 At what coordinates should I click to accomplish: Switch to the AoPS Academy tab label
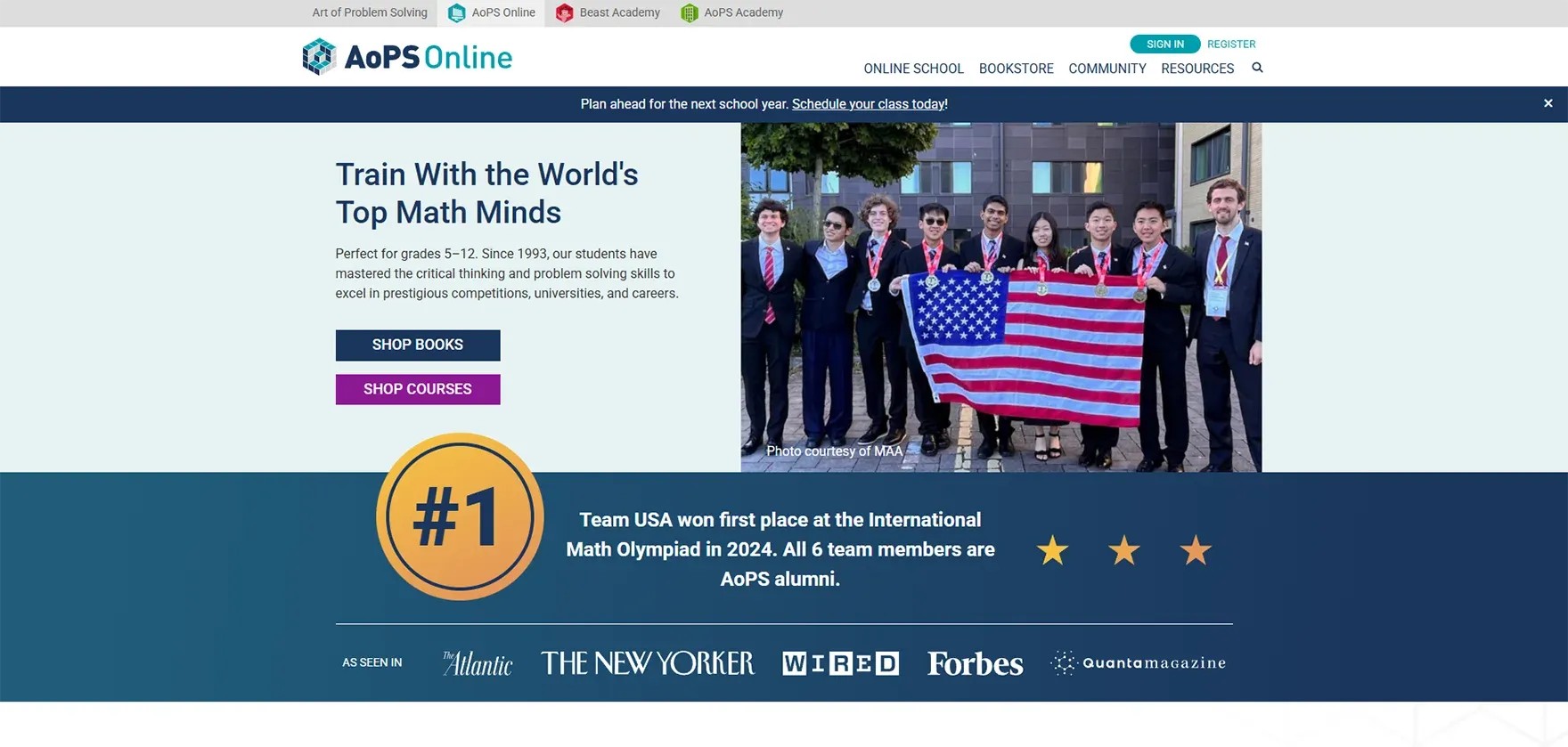point(744,12)
